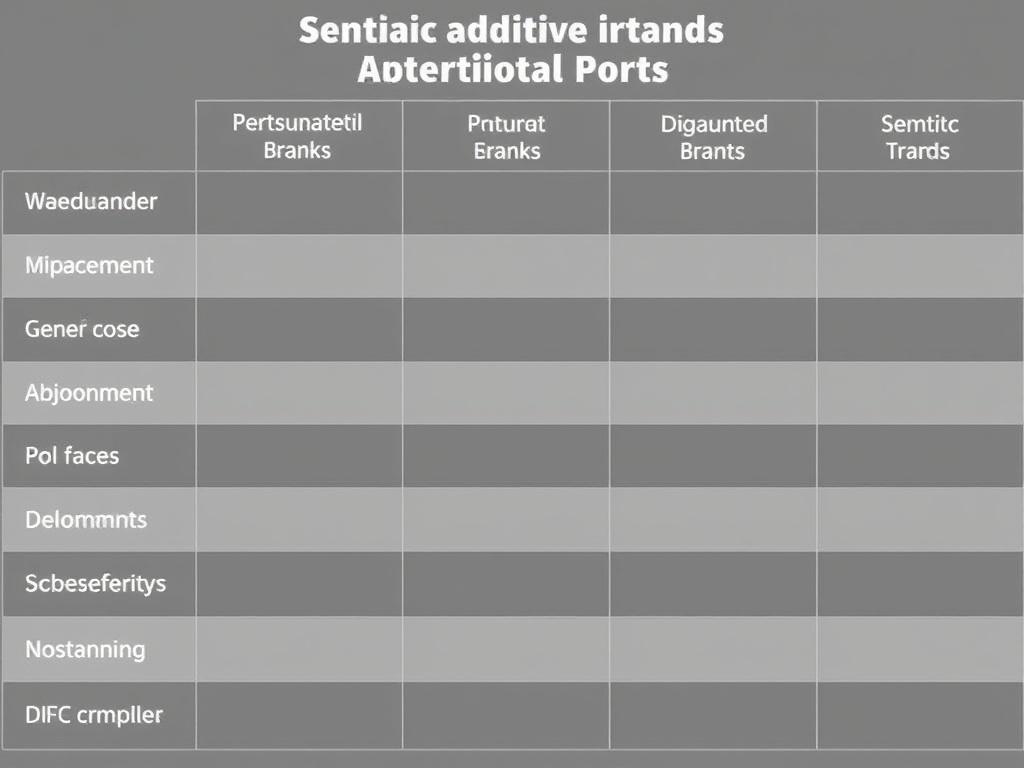Select Nostanning cell under Pertsunatetil Branks
Screen dimensions: 1024x768
tap(299, 649)
